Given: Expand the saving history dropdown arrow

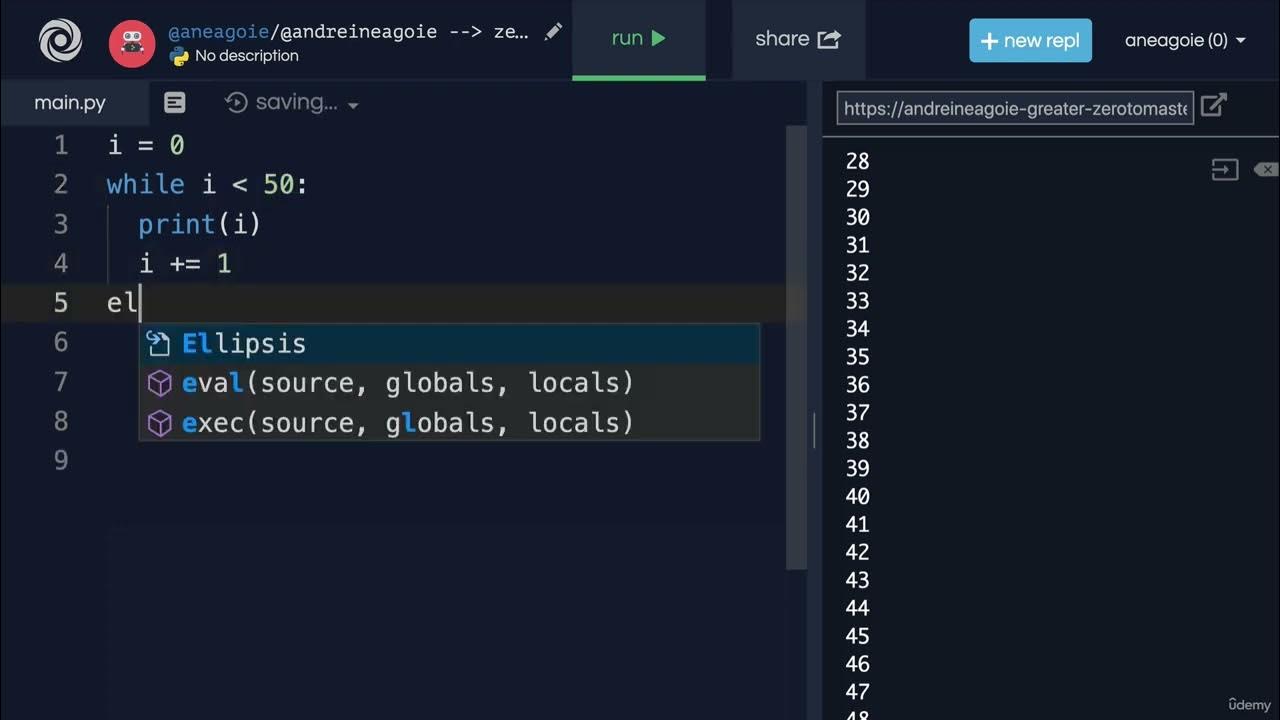Looking at the screenshot, I should coord(353,104).
